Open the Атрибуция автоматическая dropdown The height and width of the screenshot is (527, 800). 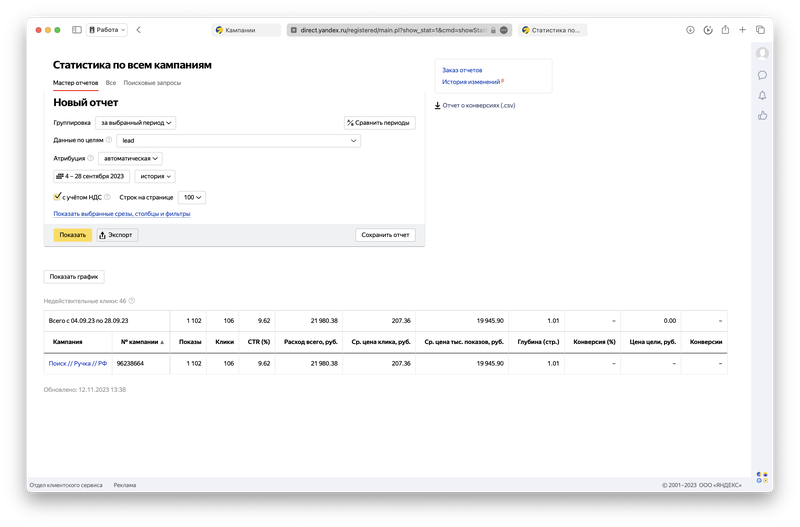131,159
